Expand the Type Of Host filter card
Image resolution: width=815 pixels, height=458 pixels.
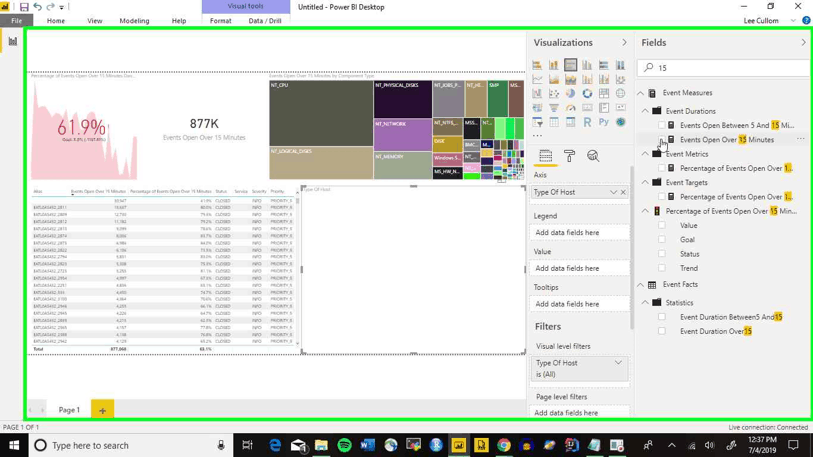[618, 363]
